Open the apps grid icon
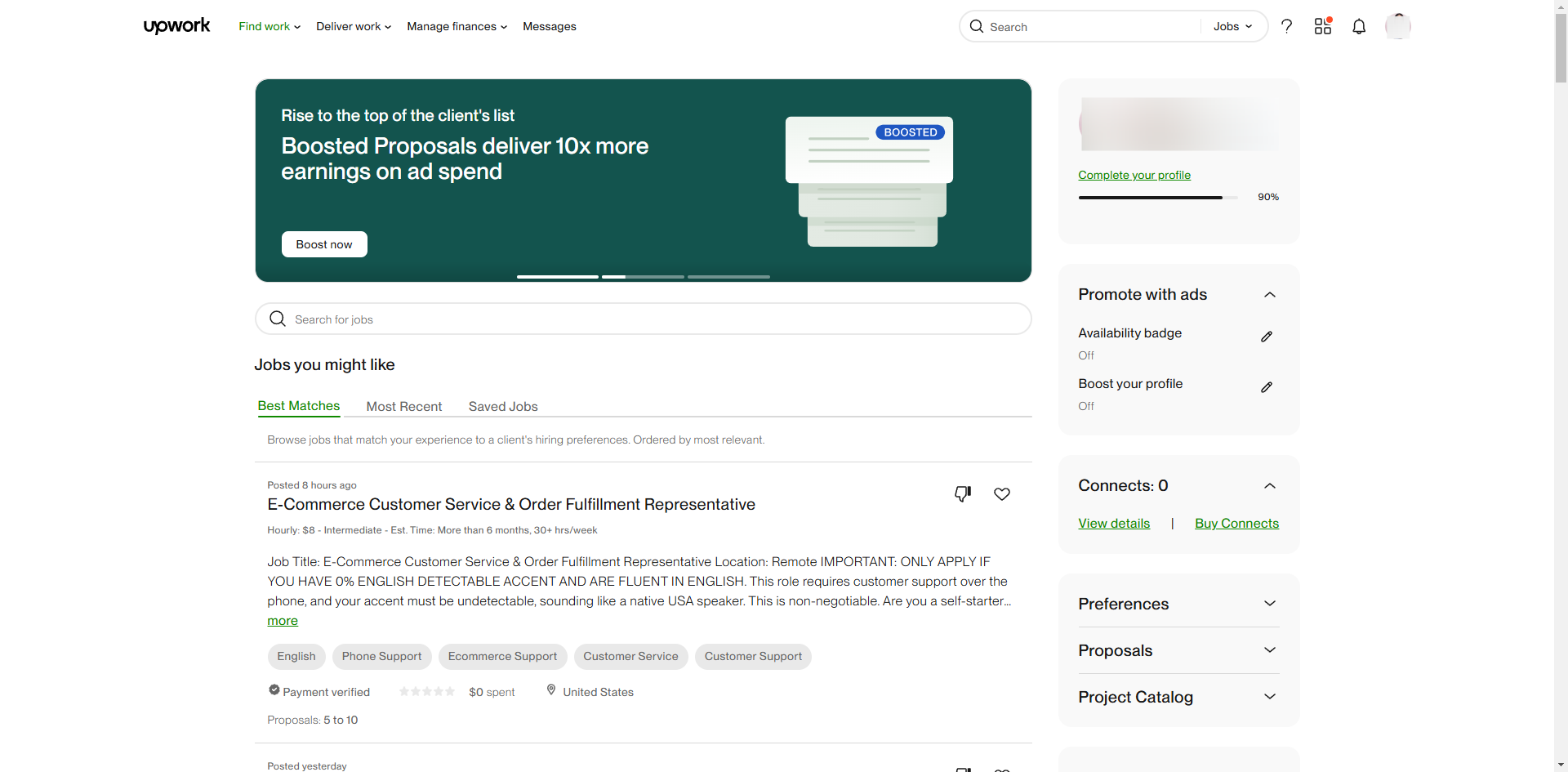Image resolution: width=1568 pixels, height=772 pixels. (1323, 26)
